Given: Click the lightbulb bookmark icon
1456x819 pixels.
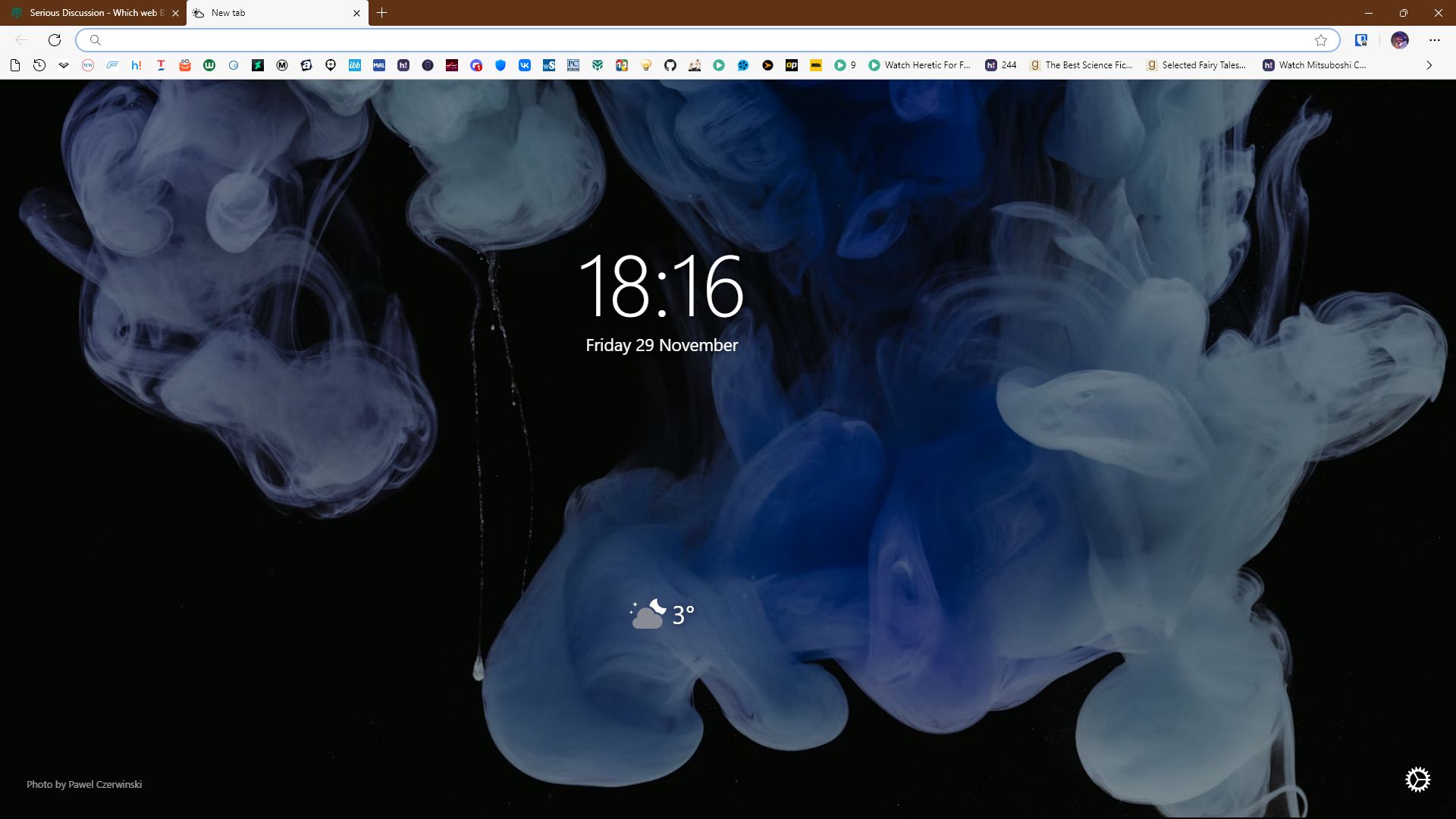Looking at the screenshot, I should [646, 65].
